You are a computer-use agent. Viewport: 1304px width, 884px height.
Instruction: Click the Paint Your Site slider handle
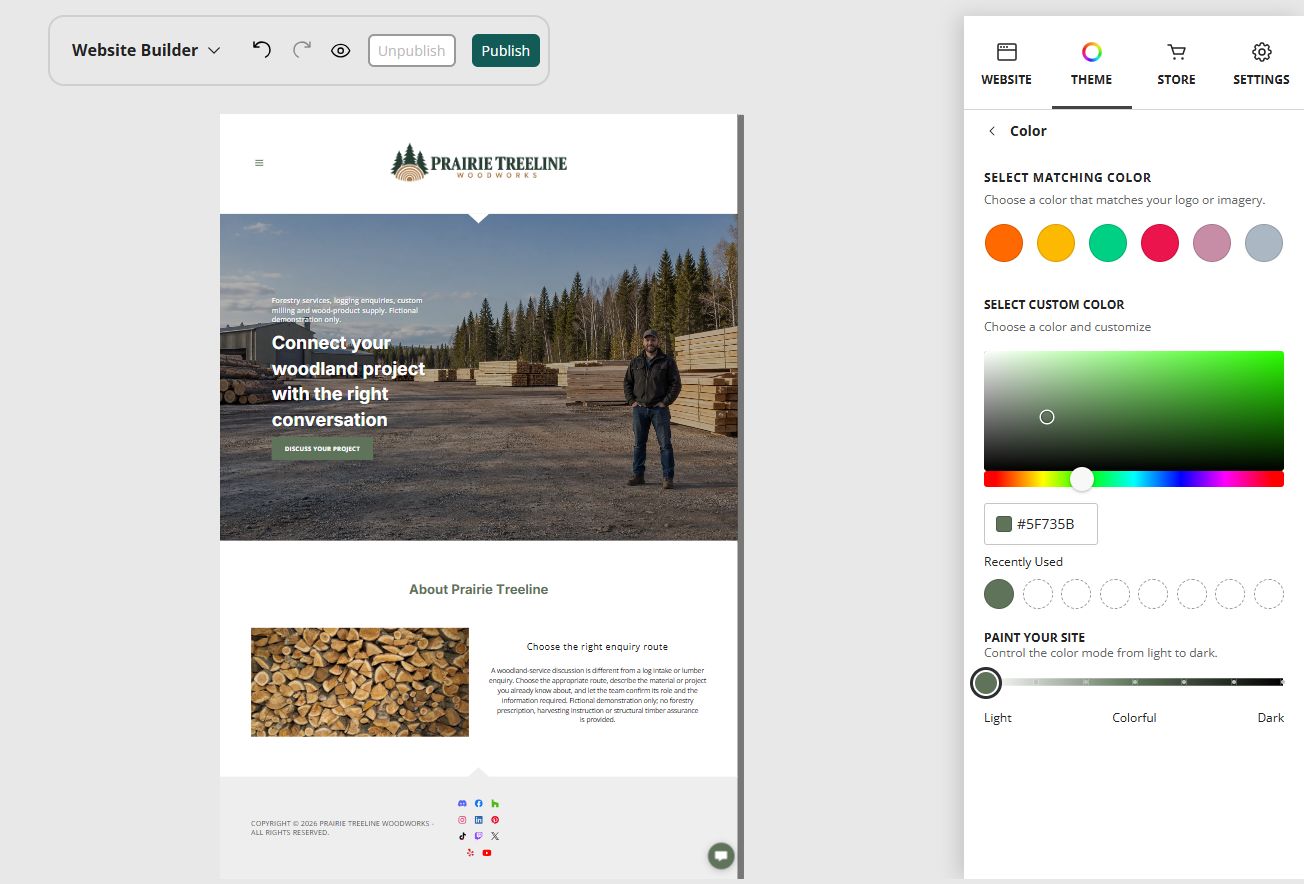pos(986,683)
